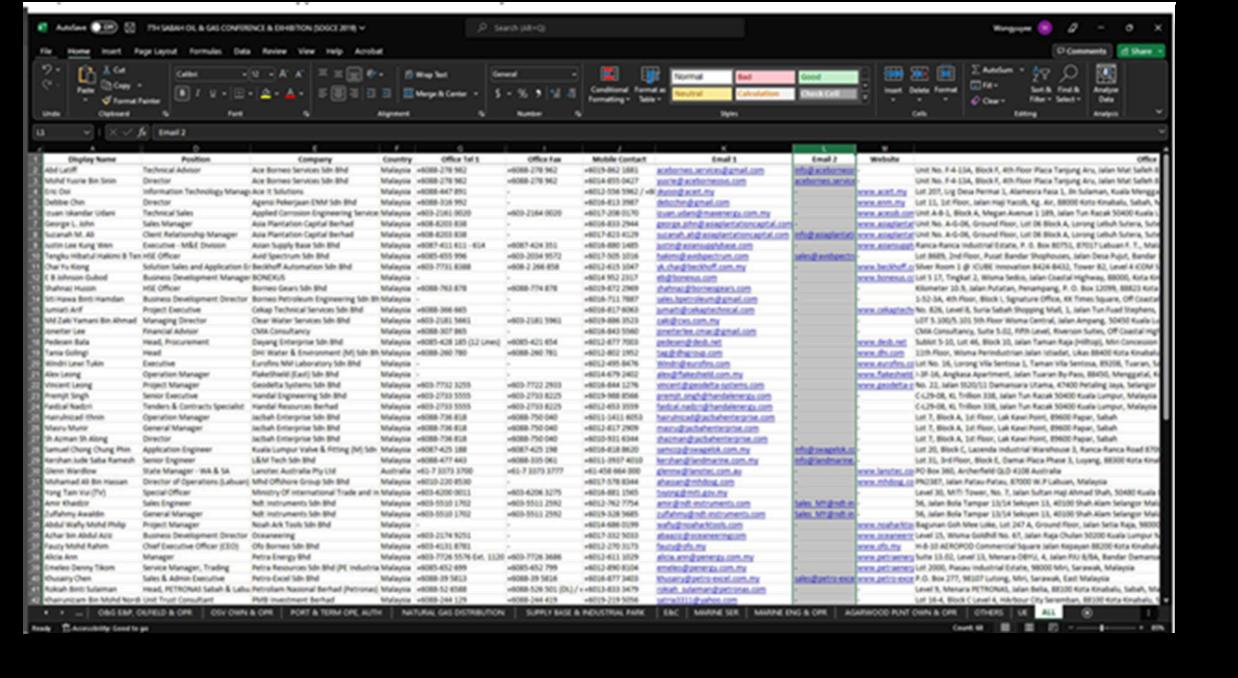1238x678 pixels.
Task: Click the Insert Function fx icon
Action: pos(141,132)
